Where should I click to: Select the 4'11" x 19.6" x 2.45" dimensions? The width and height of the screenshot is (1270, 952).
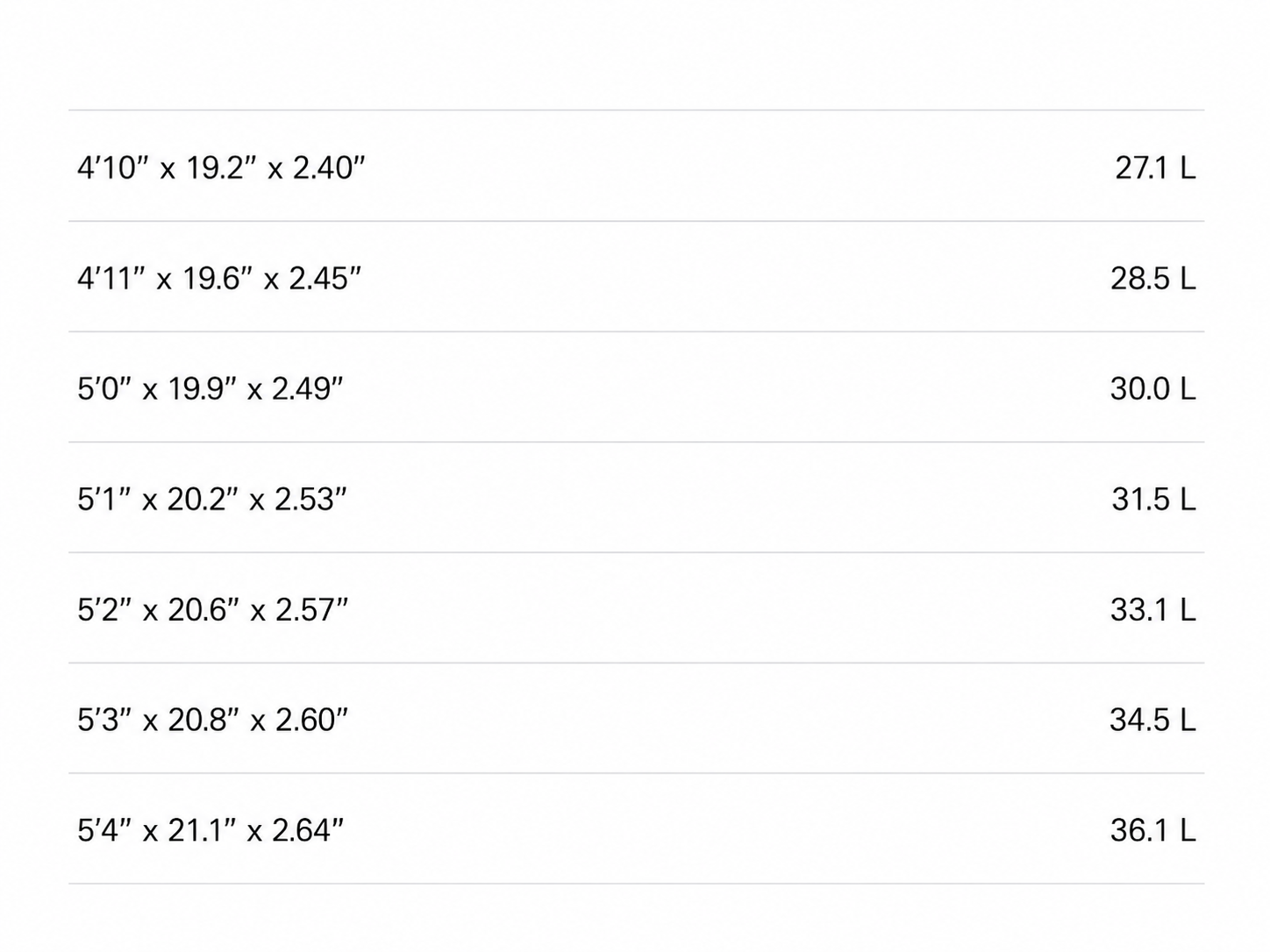pyautogui.click(x=219, y=278)
